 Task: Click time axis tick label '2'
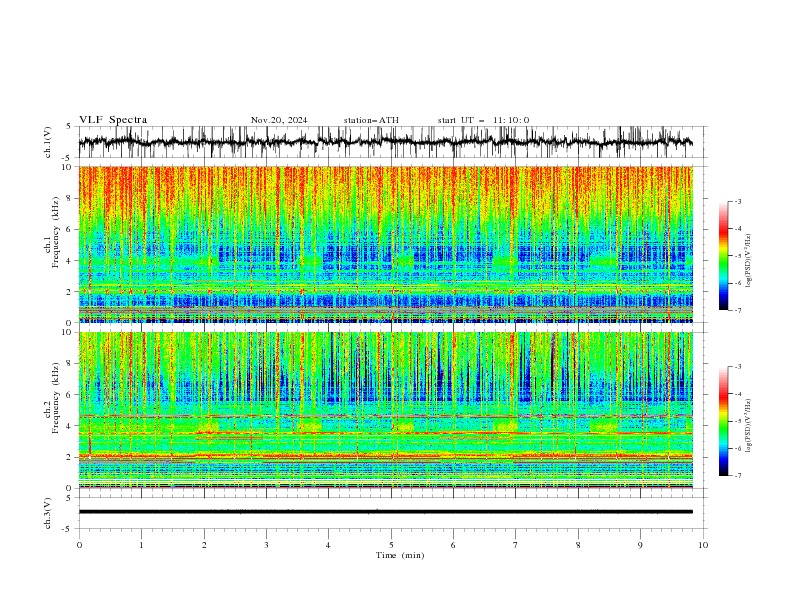[204, 545]
